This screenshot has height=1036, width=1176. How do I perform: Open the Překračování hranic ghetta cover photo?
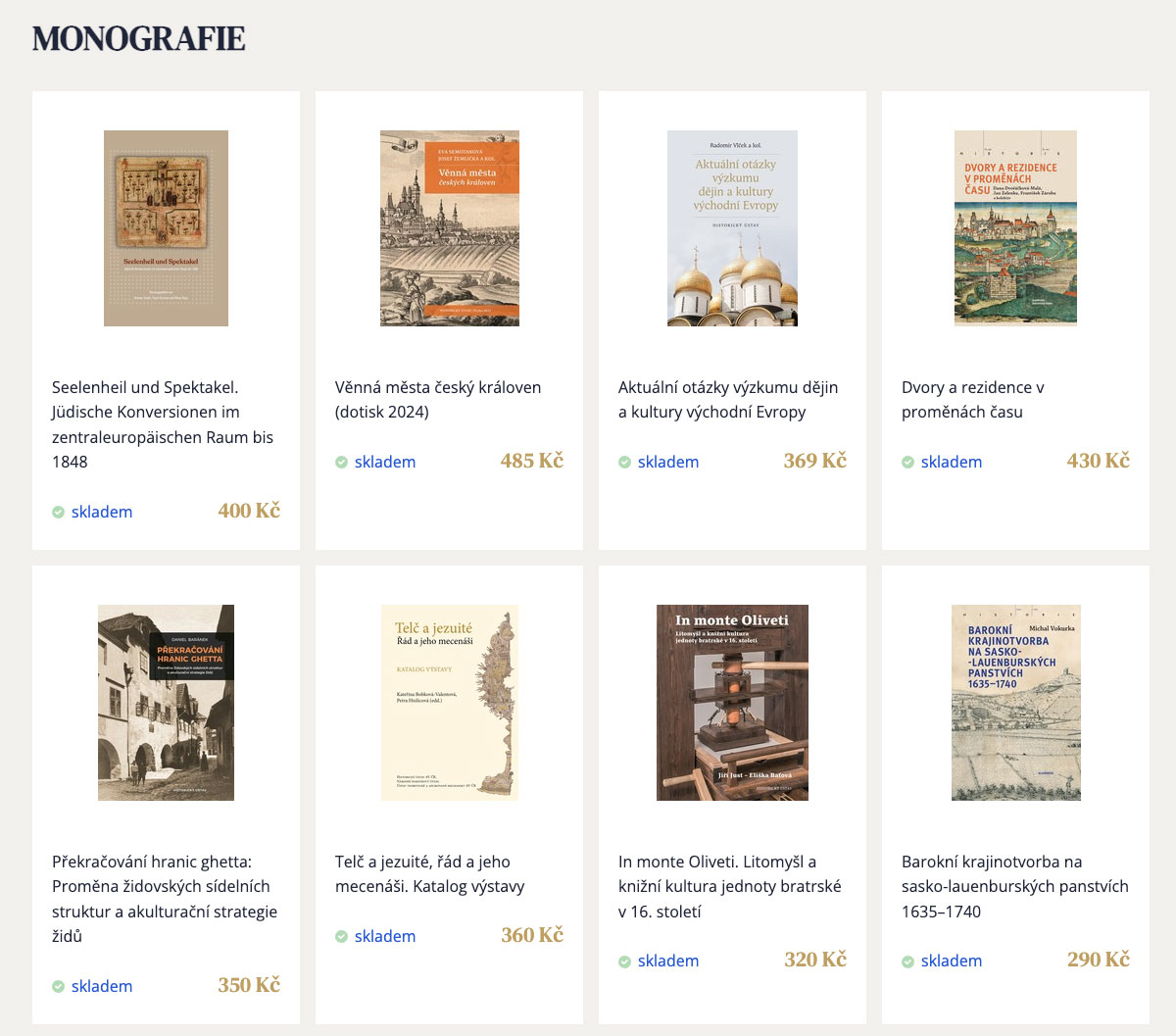click(166, 703)
